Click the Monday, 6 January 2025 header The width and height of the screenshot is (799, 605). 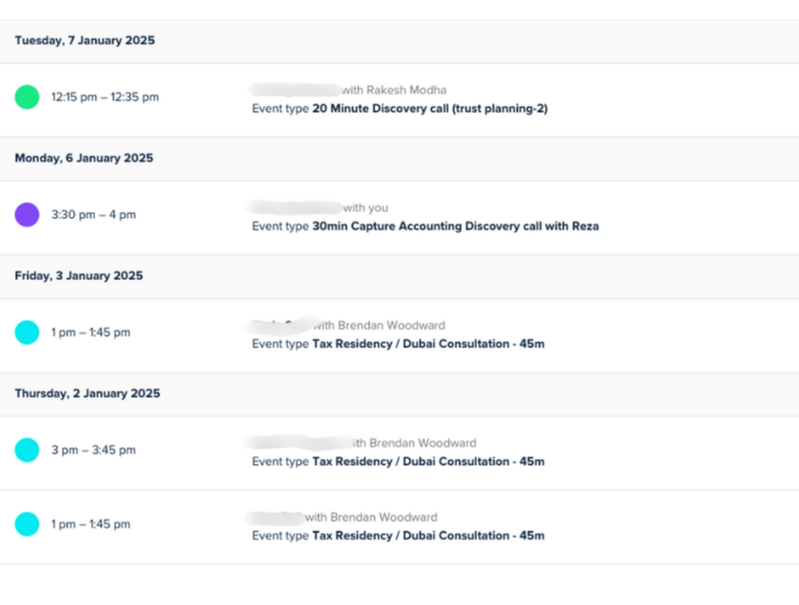coord(83,158)
